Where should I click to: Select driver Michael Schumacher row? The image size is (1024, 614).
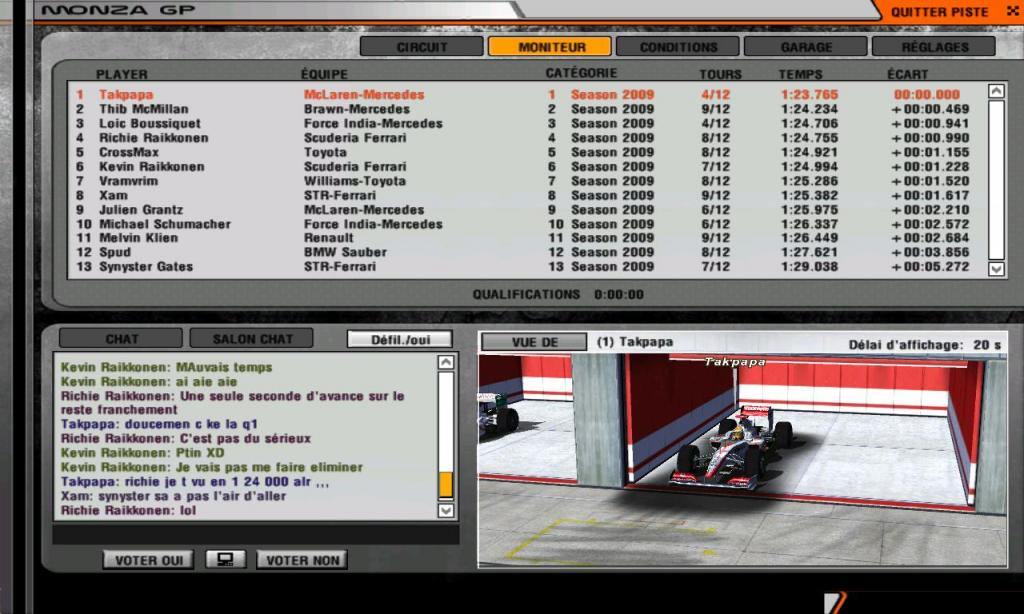coord(528,224)
